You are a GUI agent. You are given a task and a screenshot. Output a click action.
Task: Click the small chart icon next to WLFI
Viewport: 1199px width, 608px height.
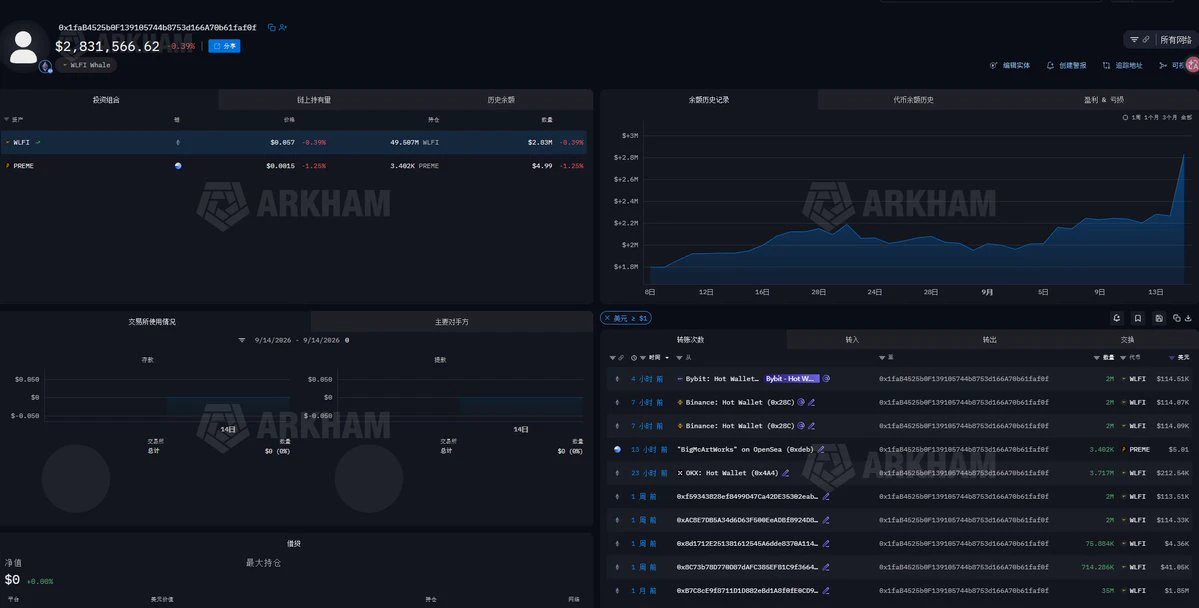37,142
